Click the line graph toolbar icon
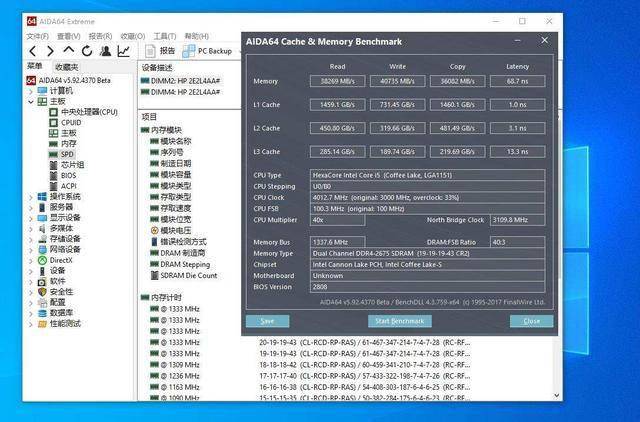640x422 pixels. click(123, 51)
